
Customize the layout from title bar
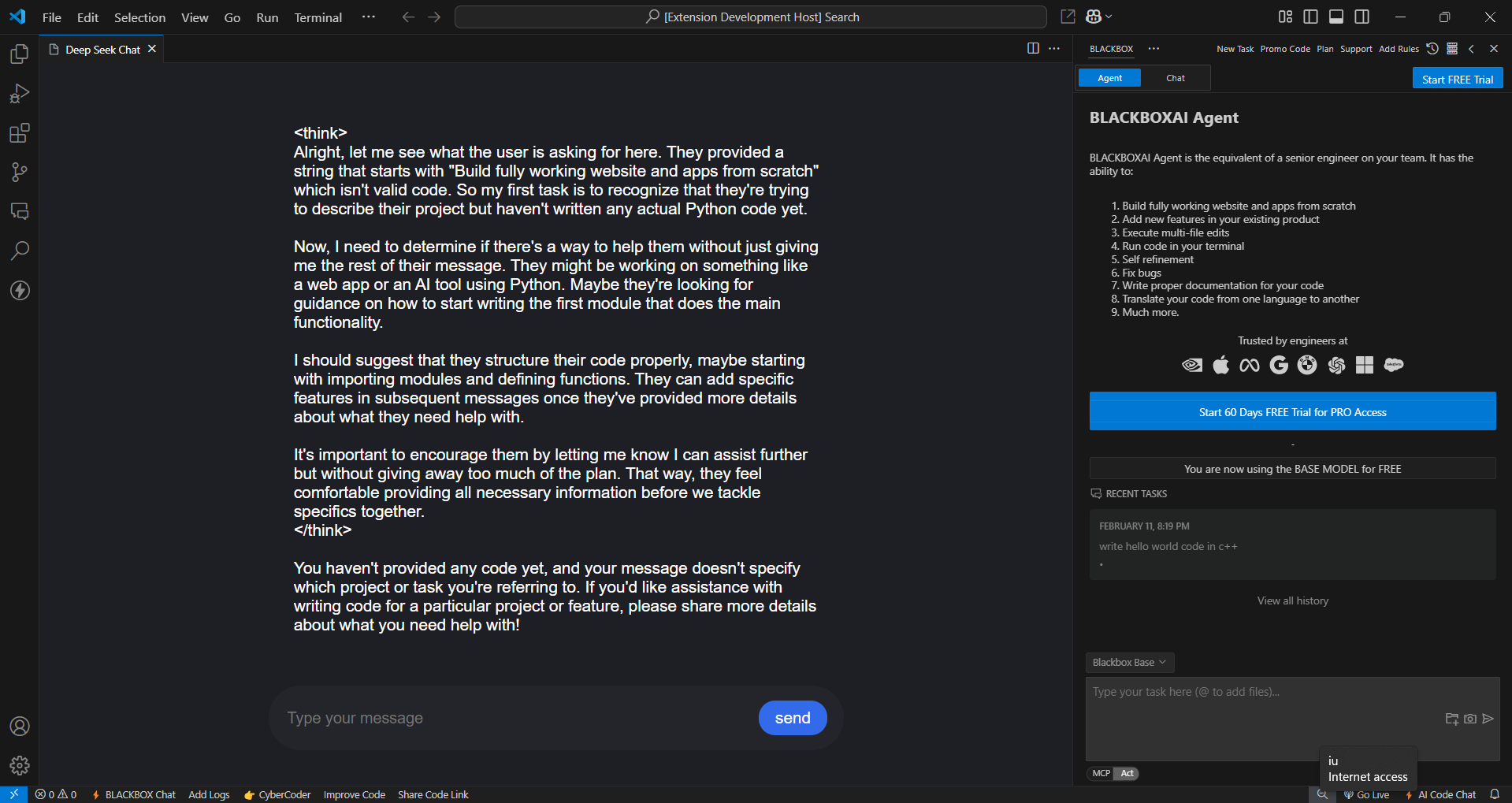[x=1285, y=17]
